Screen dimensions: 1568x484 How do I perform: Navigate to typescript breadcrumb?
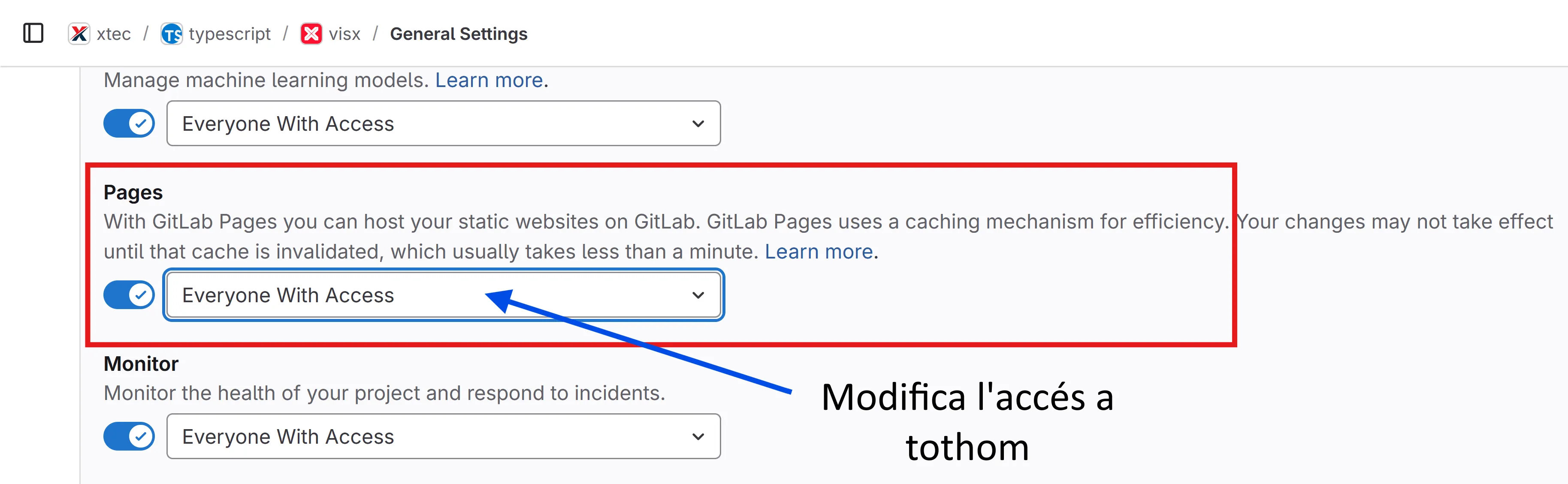(x=230, y=34)
